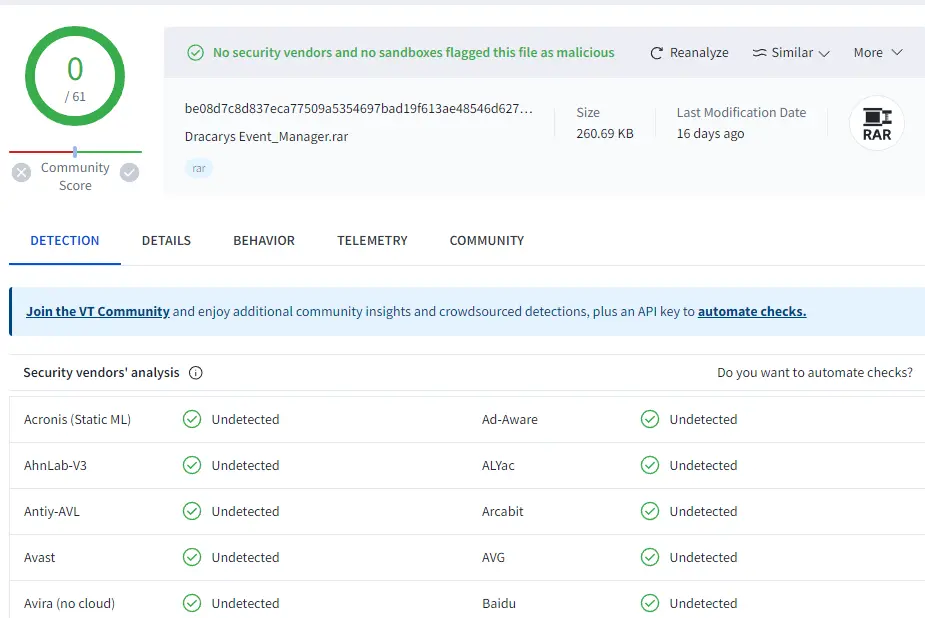Click the Undetected result for Ad-Aware
Screen dimensions: 925x618
coord(703,420)
